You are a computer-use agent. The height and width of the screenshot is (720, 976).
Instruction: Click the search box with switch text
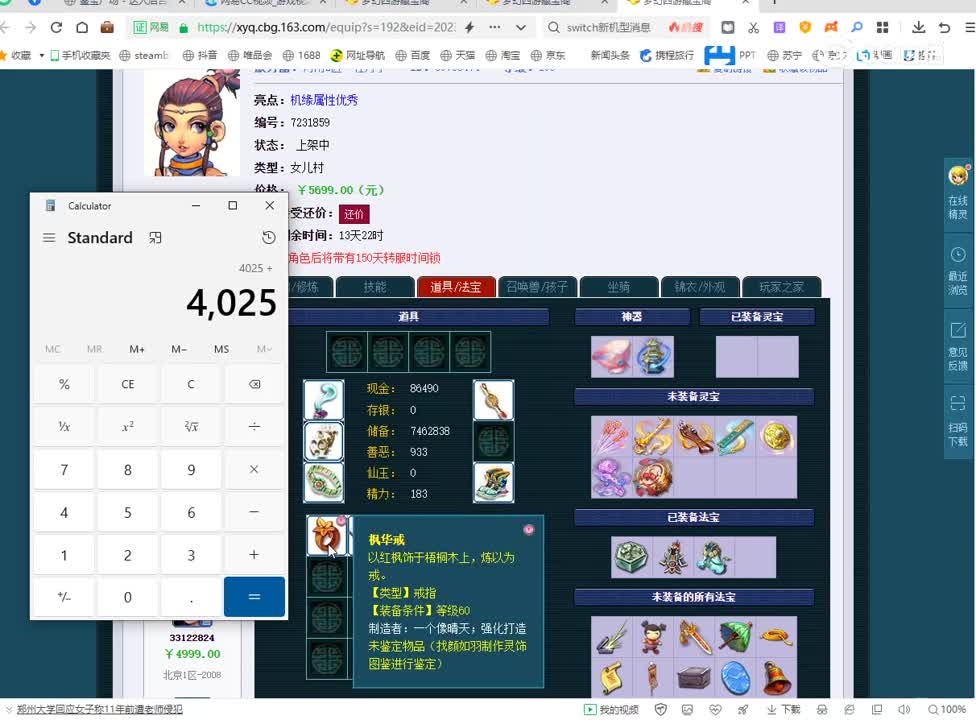[608, 27]
